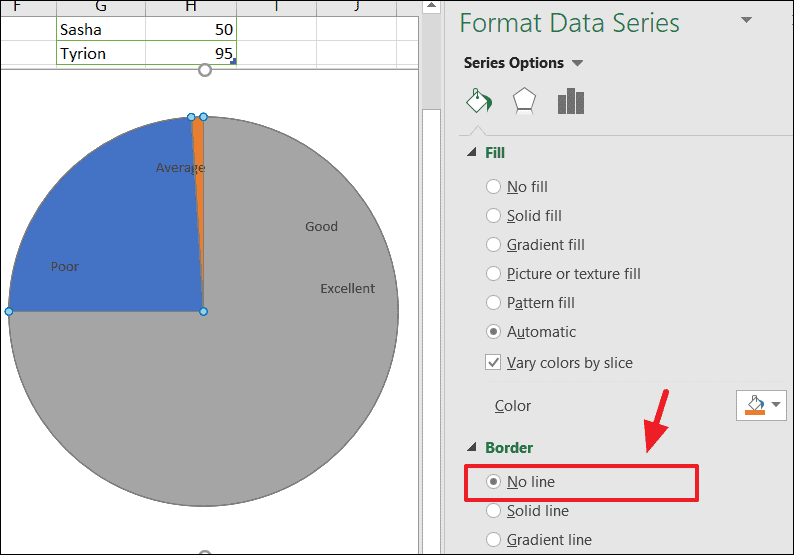Click the worksheet scroll up arrow
794x555 pixels.
[431, 6]
